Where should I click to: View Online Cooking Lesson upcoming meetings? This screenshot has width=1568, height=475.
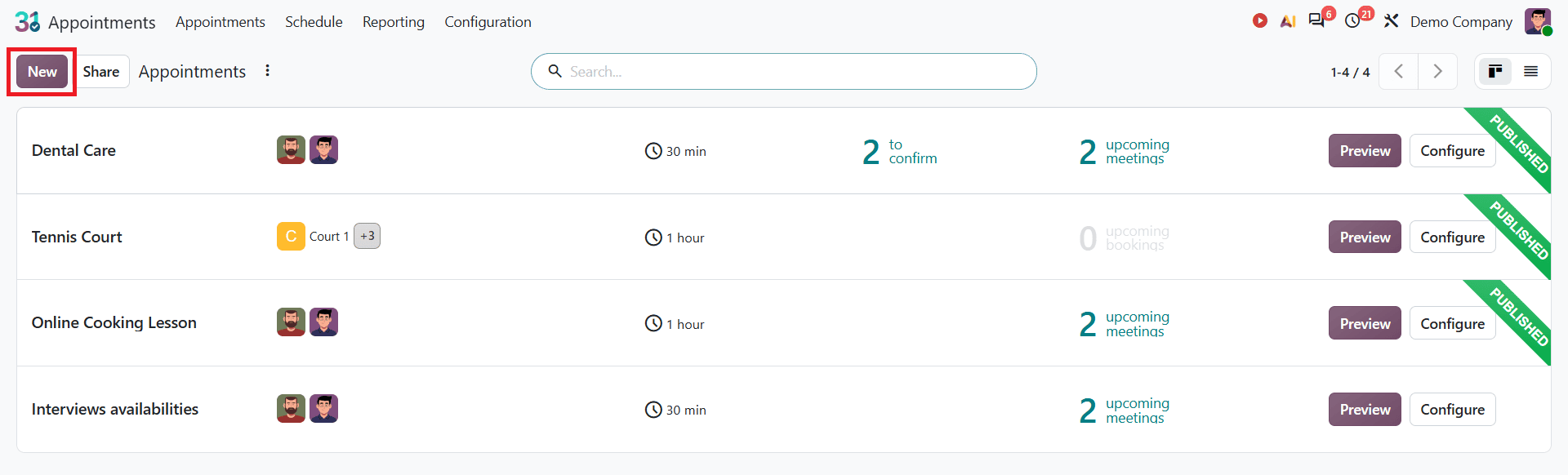click(x=1125, y=324)
